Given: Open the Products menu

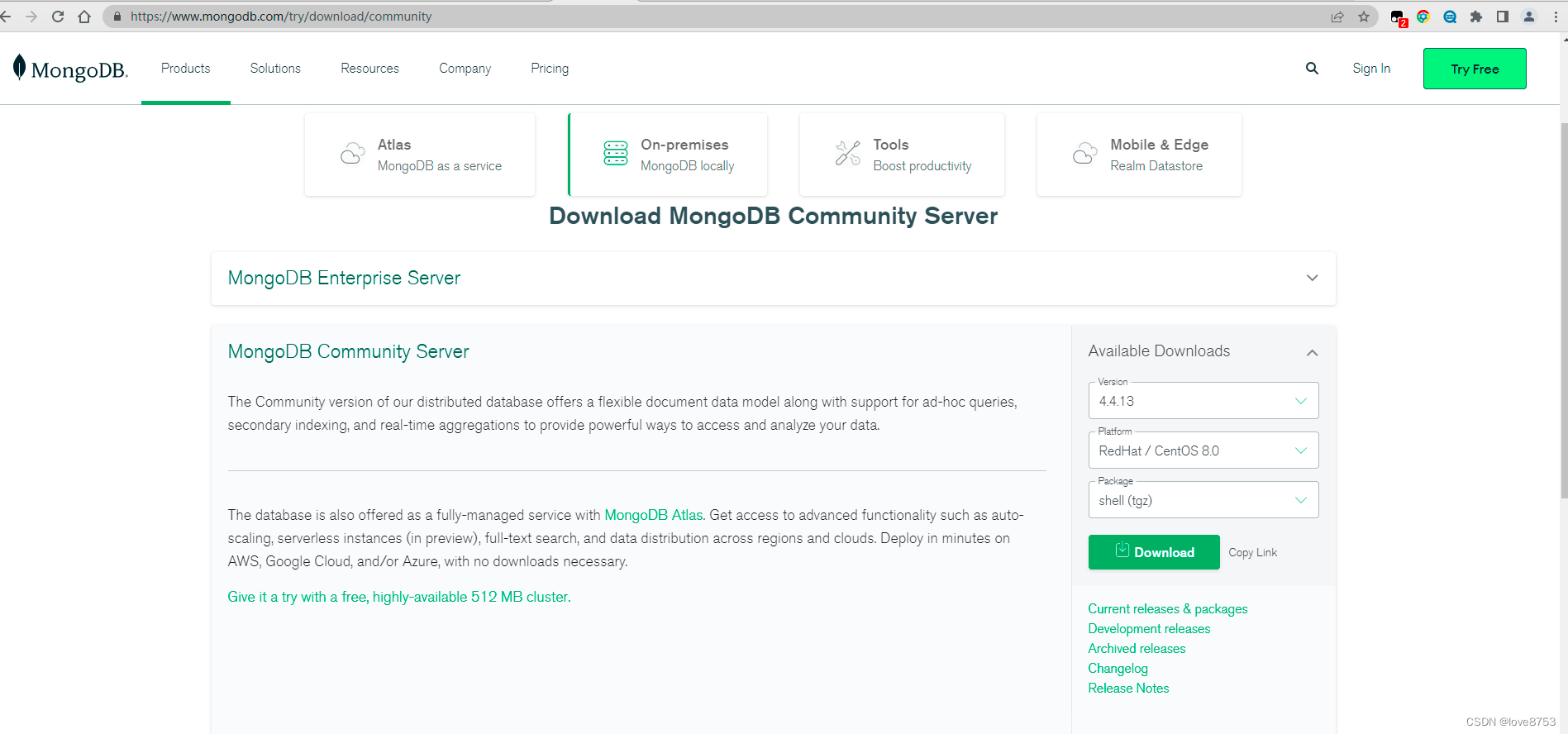Looking at the screenshot, I should click(186, 69).
